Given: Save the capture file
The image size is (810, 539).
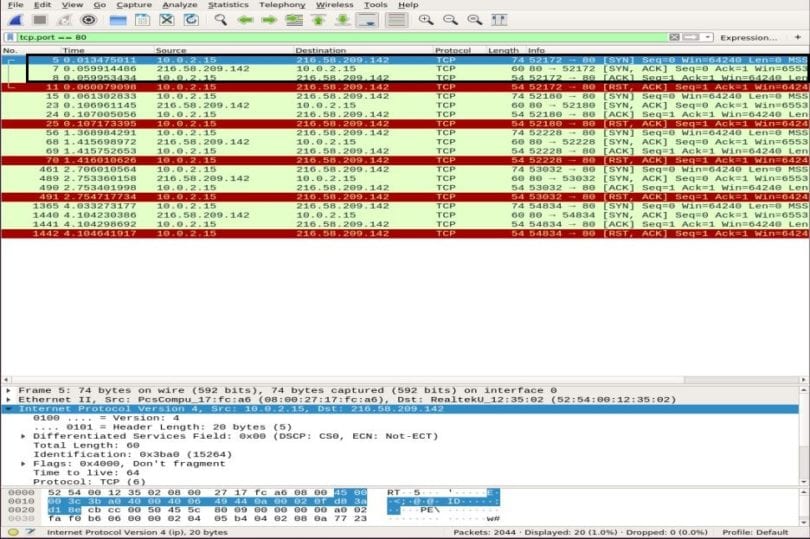Looking at the screenshot, I should click(142, 20).
